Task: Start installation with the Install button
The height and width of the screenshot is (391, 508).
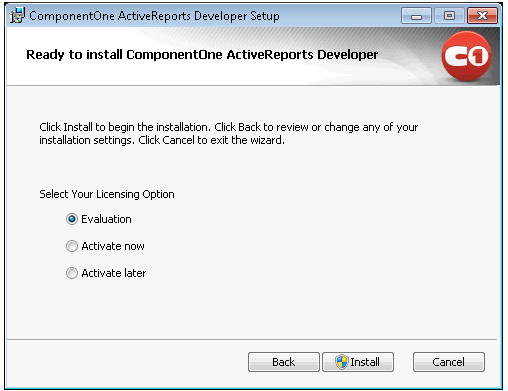Action: click(x=358, y=362)
